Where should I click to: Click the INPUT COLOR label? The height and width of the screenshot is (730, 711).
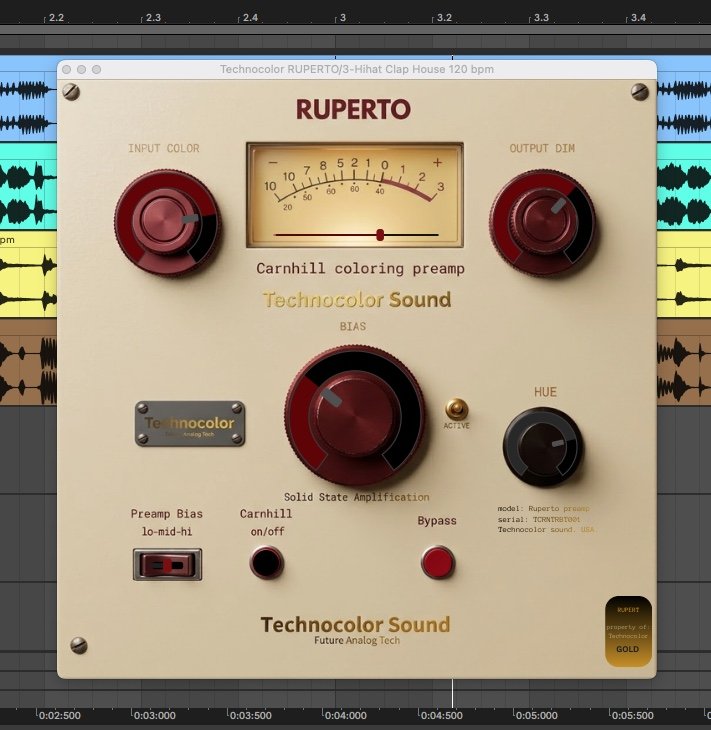[164, 148]
